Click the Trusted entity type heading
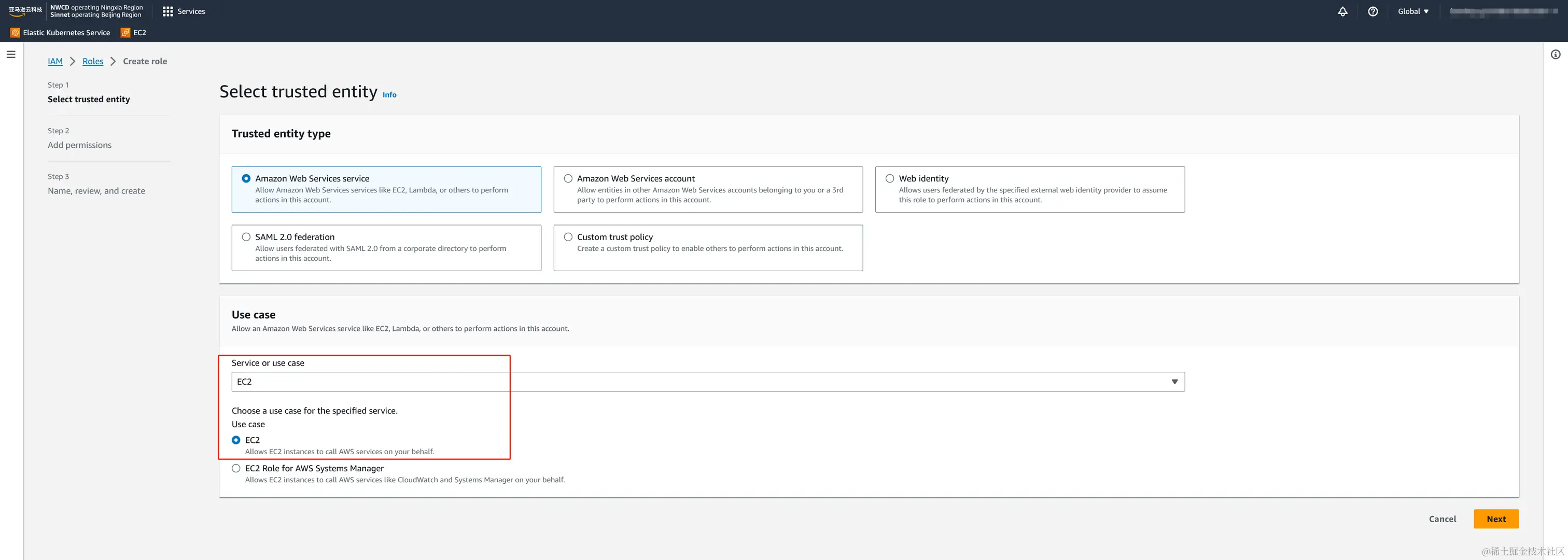The image size is (1568, 560). pos(281,133)
